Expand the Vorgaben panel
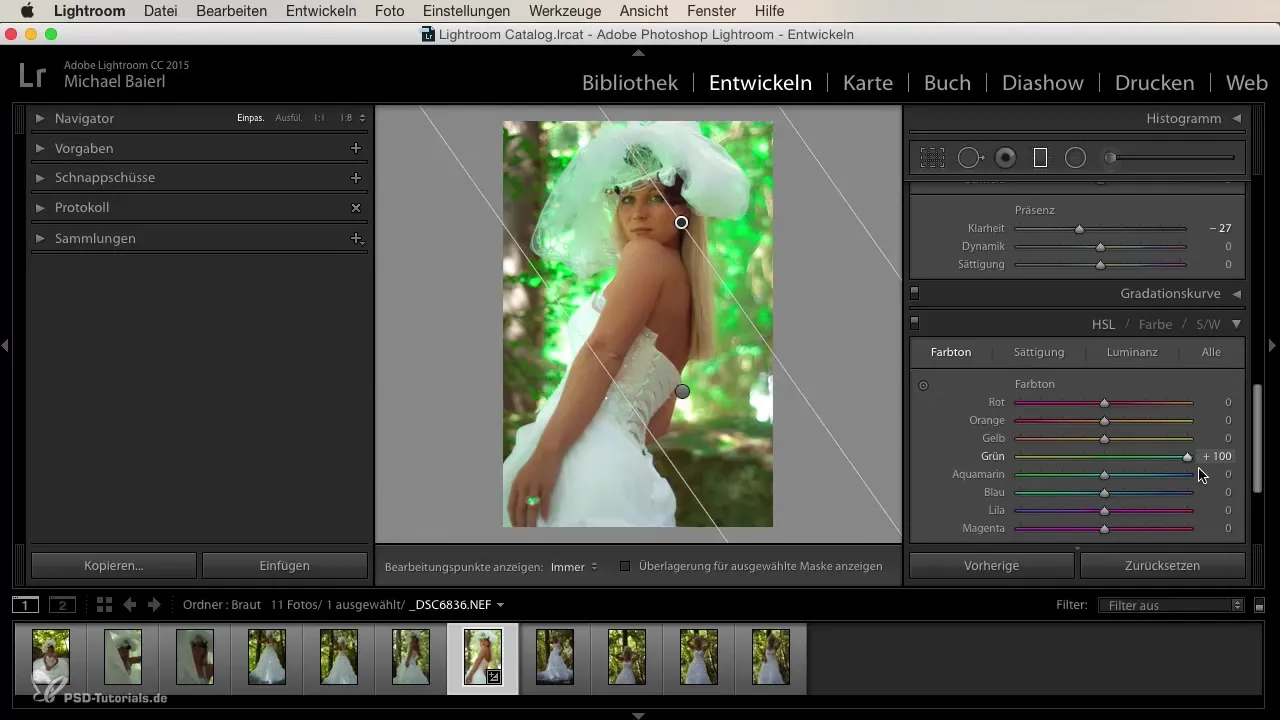Image resolution: width=1280 pixels, height=720 pixels. pyautogui.click(x=40, y=148)
